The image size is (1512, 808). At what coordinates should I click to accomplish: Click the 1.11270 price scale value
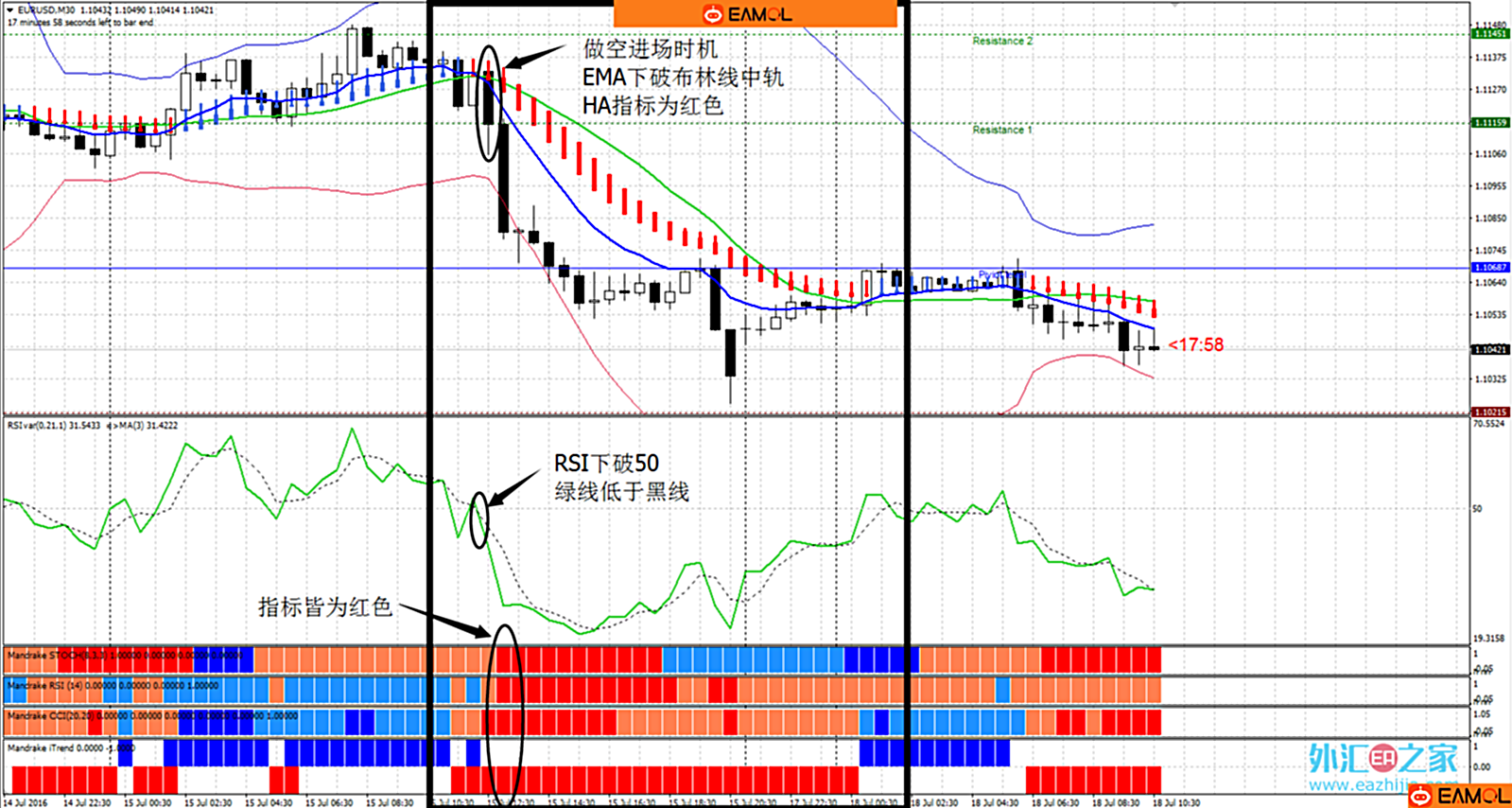[x=1491, y=90]
